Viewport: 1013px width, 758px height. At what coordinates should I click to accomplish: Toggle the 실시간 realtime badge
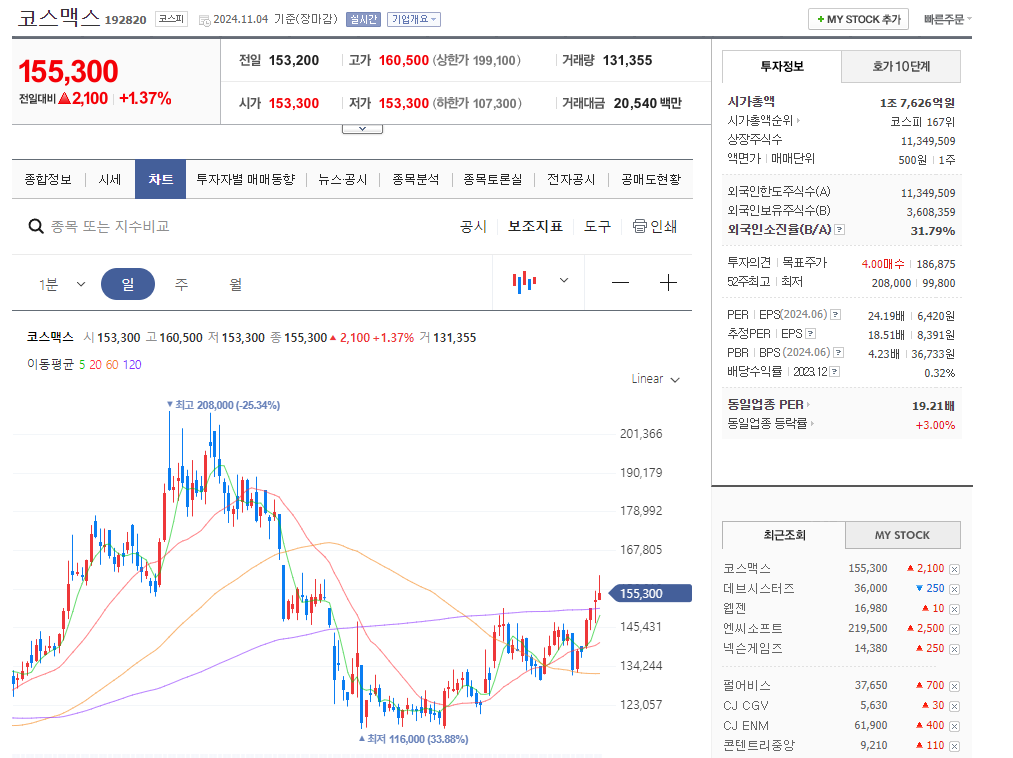[363, 19]
